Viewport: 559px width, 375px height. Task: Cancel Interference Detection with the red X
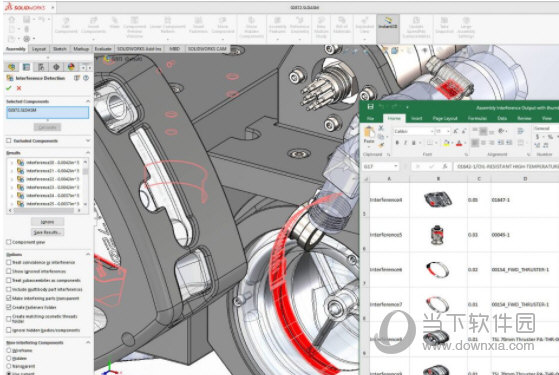(x=19, y=88)
